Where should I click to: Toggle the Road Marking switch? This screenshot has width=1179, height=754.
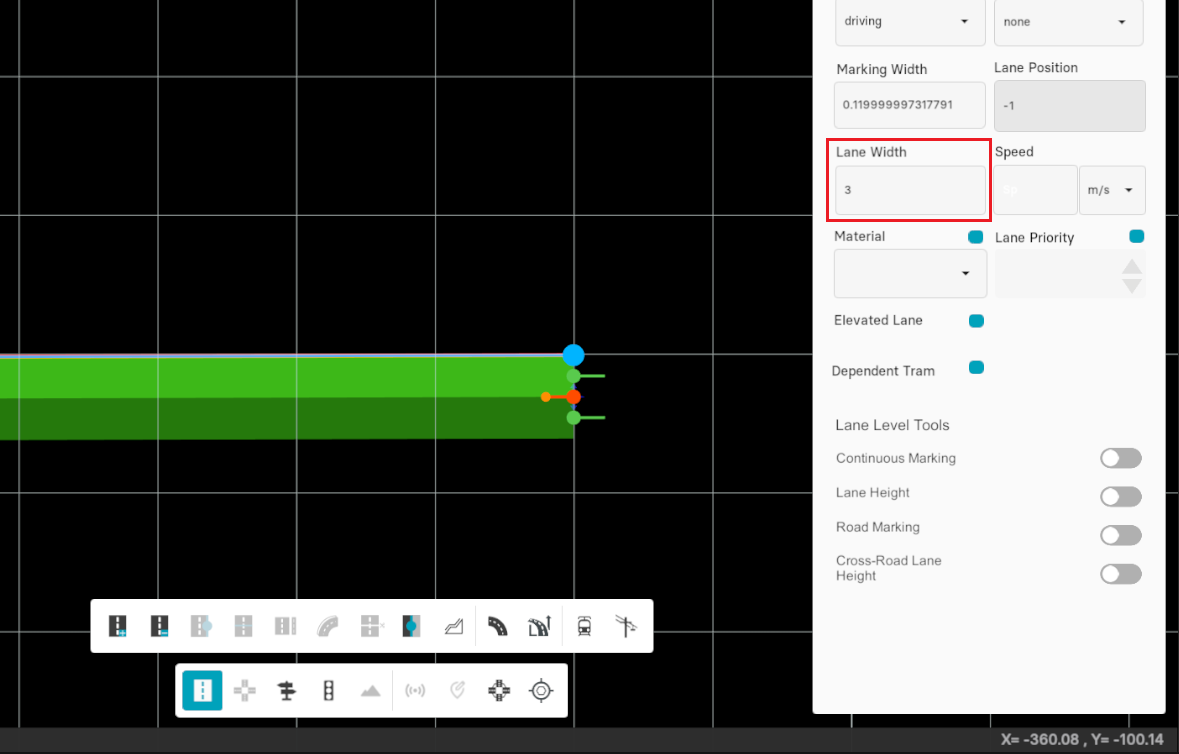[1120, 535]
